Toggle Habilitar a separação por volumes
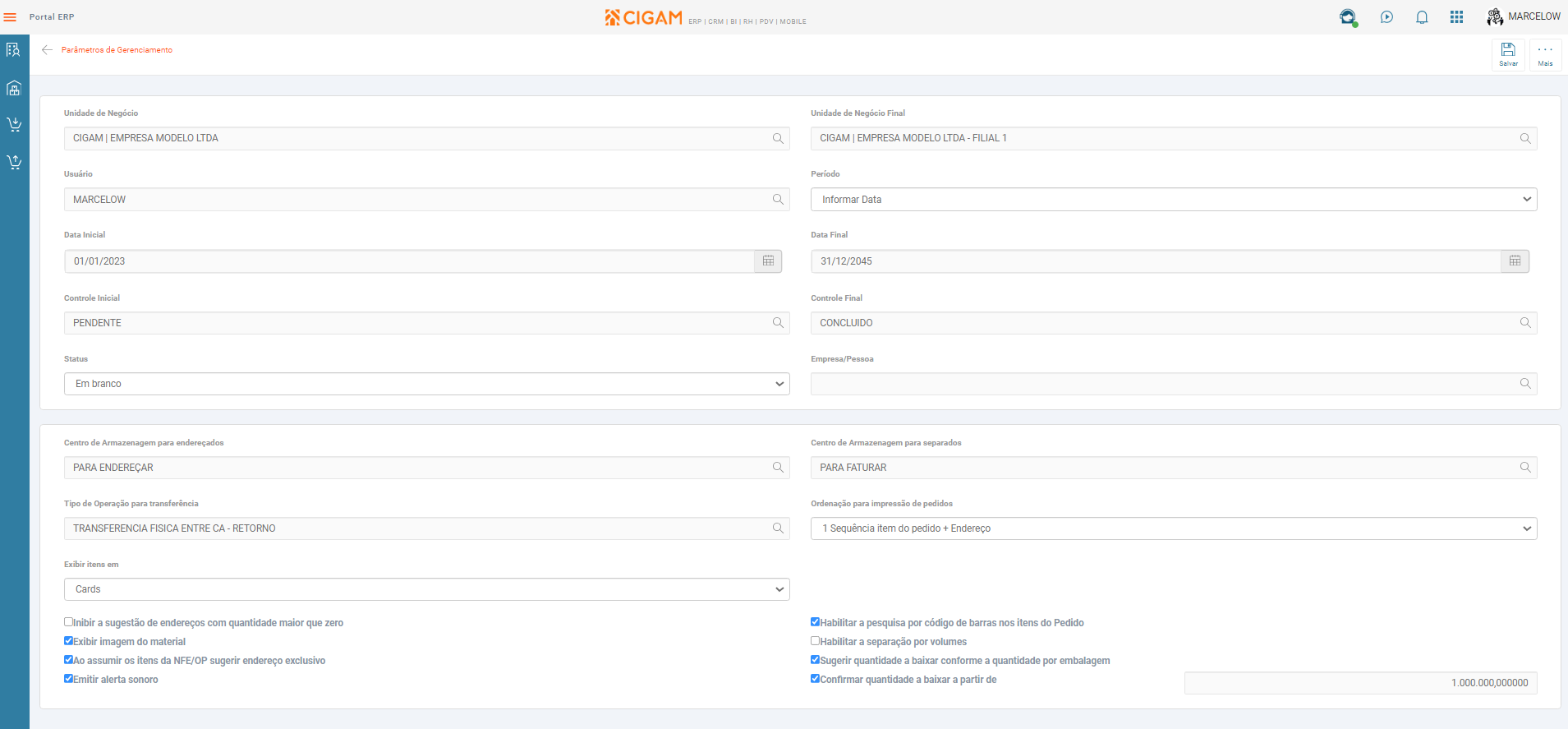Image resolution: width=1568 pixels, height=729 pixels. coord(816,641)
